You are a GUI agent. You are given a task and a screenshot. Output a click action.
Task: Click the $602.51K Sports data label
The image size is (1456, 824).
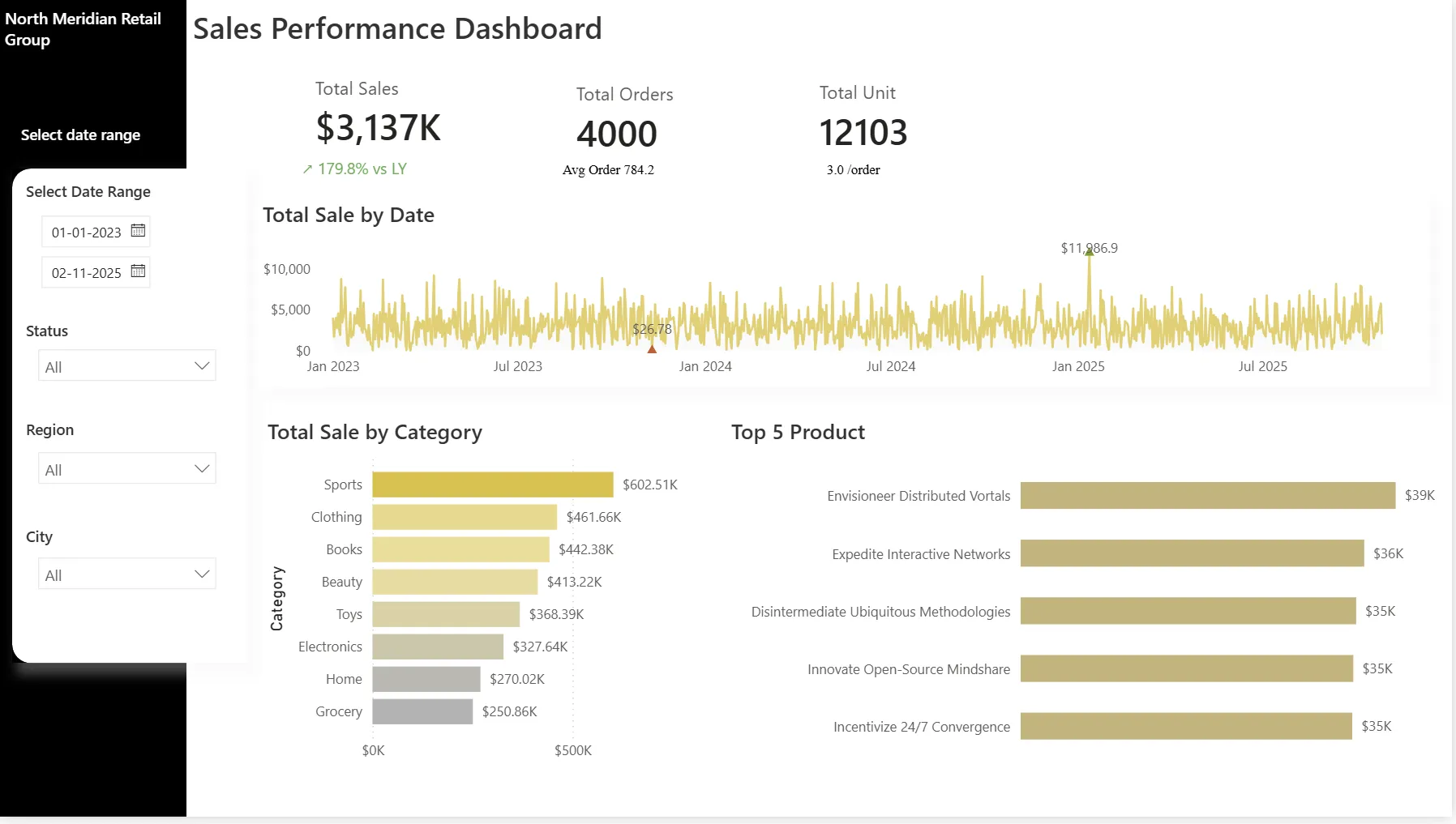tap(650, 485)
